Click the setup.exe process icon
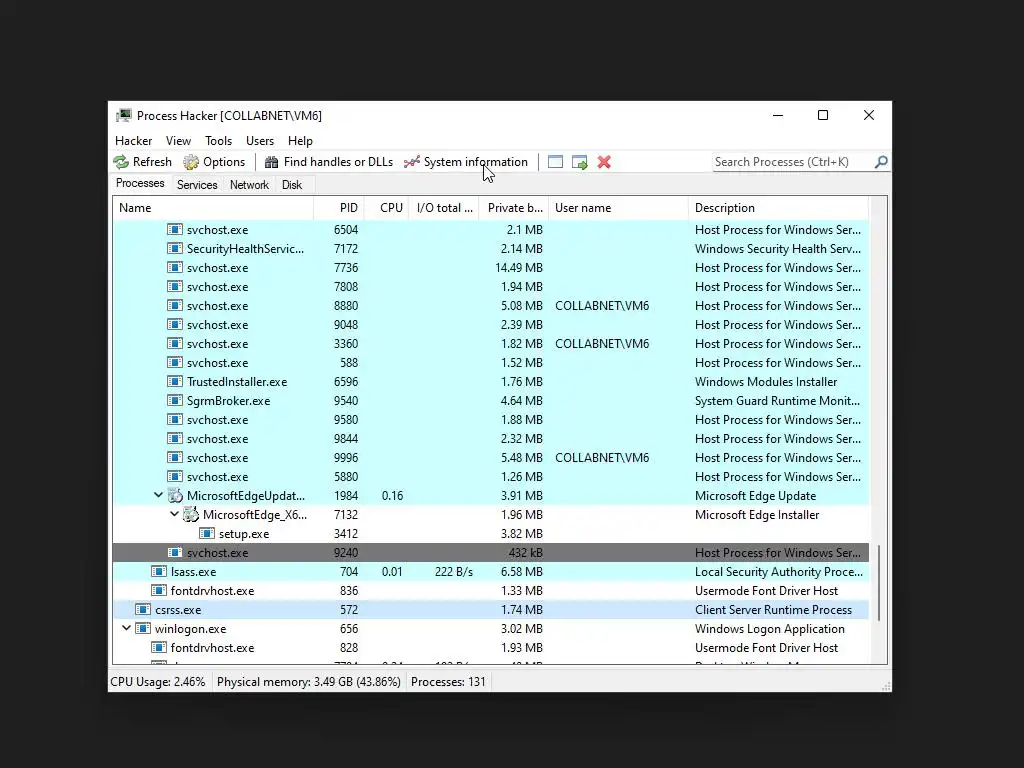The height and width of the screenshot is (768, 1024). pyautogui.click(x=206, y=534)
